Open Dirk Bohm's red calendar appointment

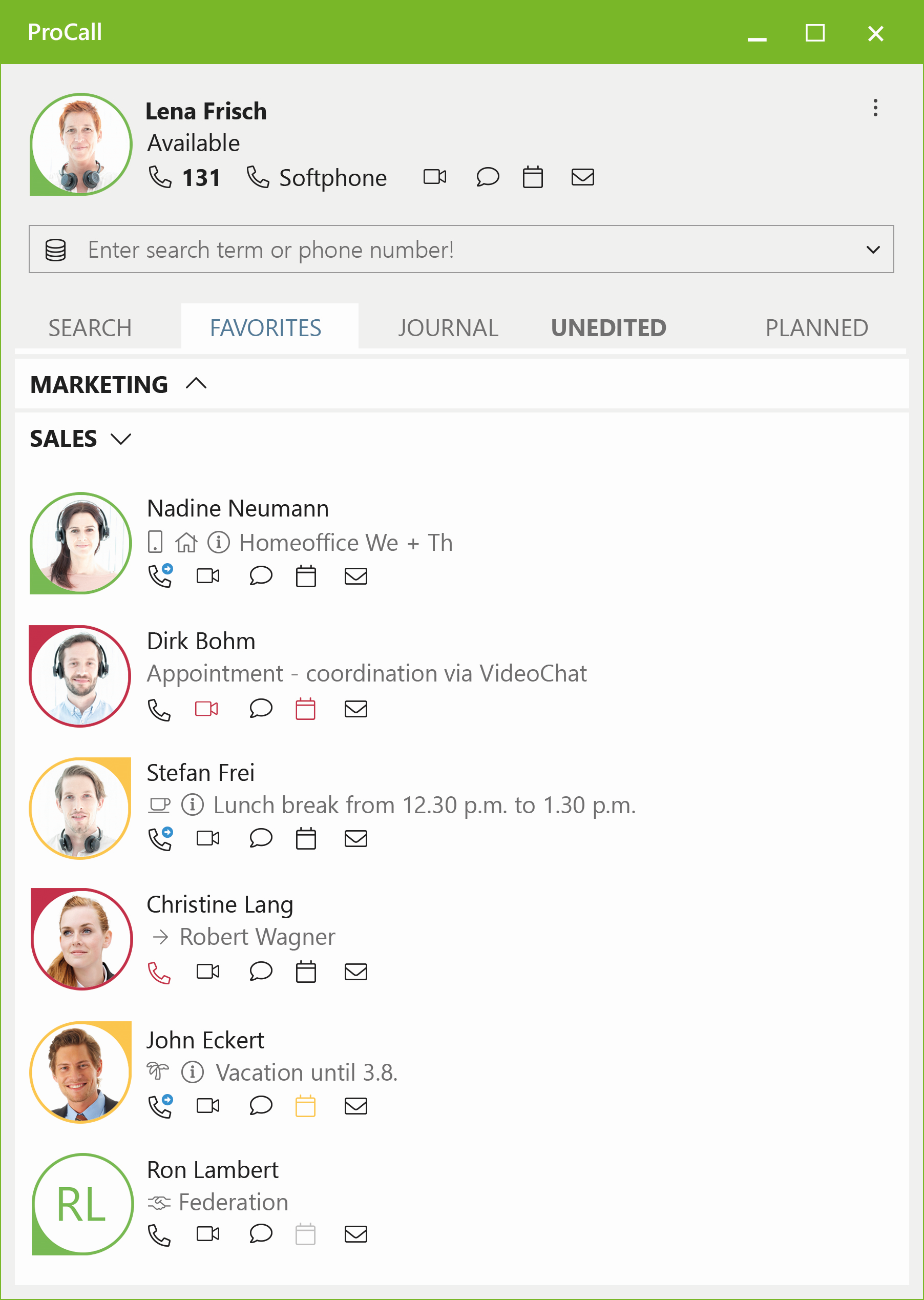[x=306, y=709]
